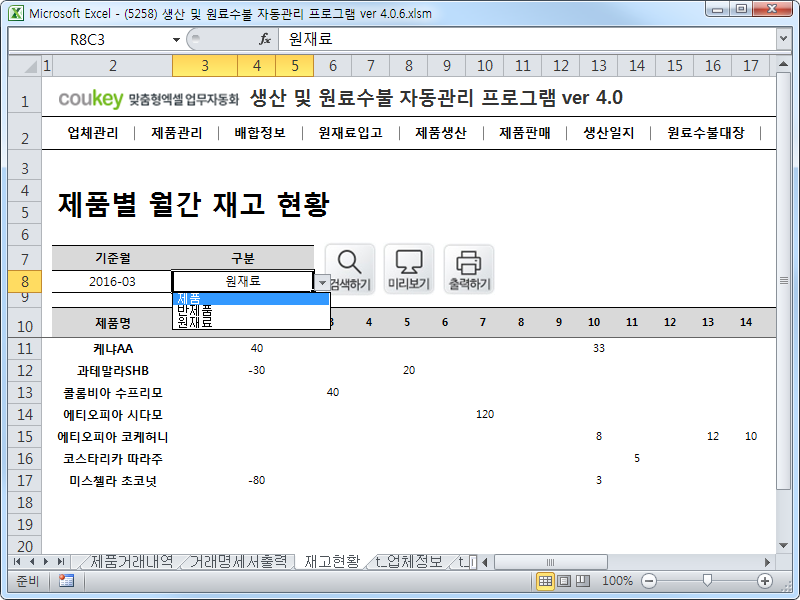The height and width of the screenshot is (600, 800).
Task: Select row header 19
Action: tap(24, 524)
